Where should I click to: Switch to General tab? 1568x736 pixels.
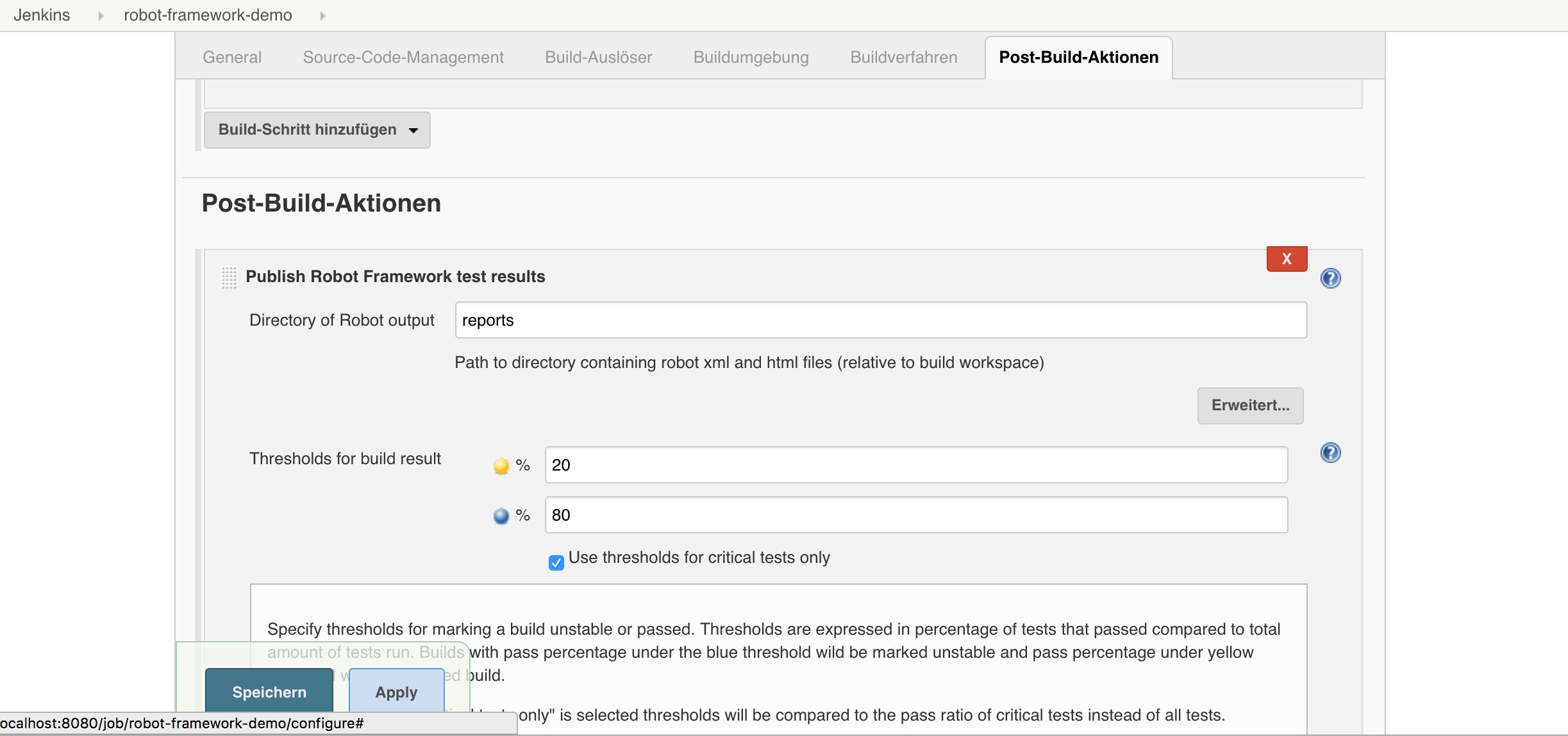tap(232, 57)
